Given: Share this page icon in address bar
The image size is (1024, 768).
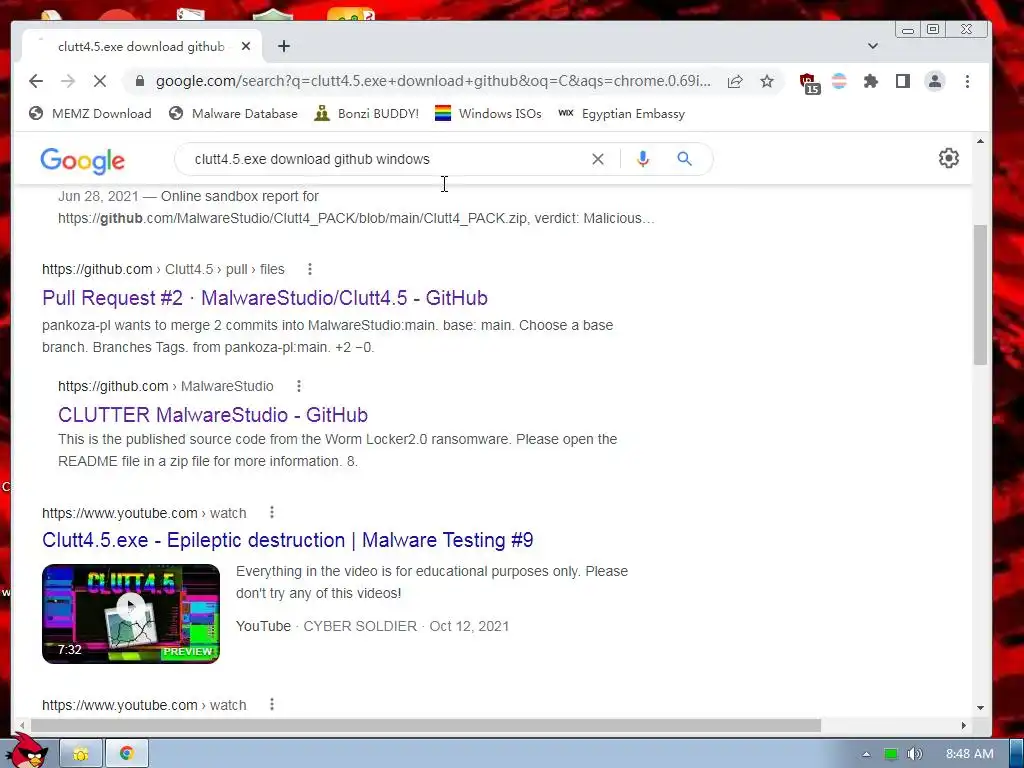Looking at the screenshot, I should (x=735, y=81).
